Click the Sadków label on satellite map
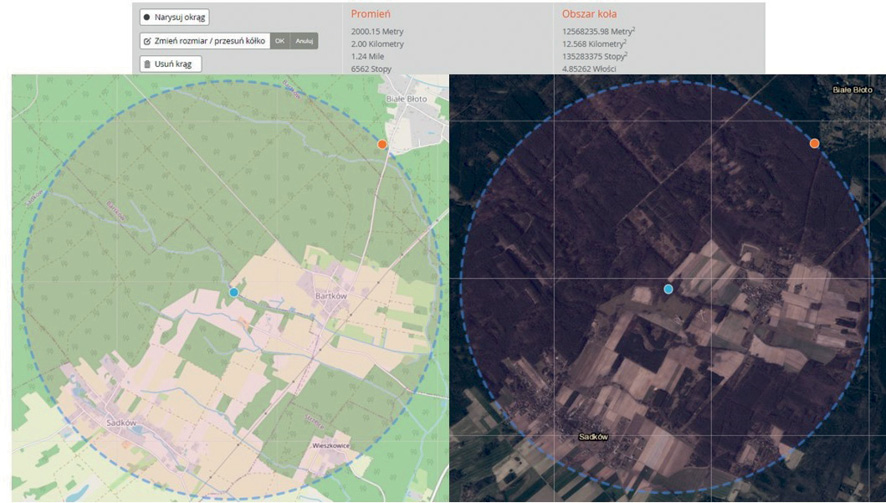886x503 pixels. coord(593,437)
